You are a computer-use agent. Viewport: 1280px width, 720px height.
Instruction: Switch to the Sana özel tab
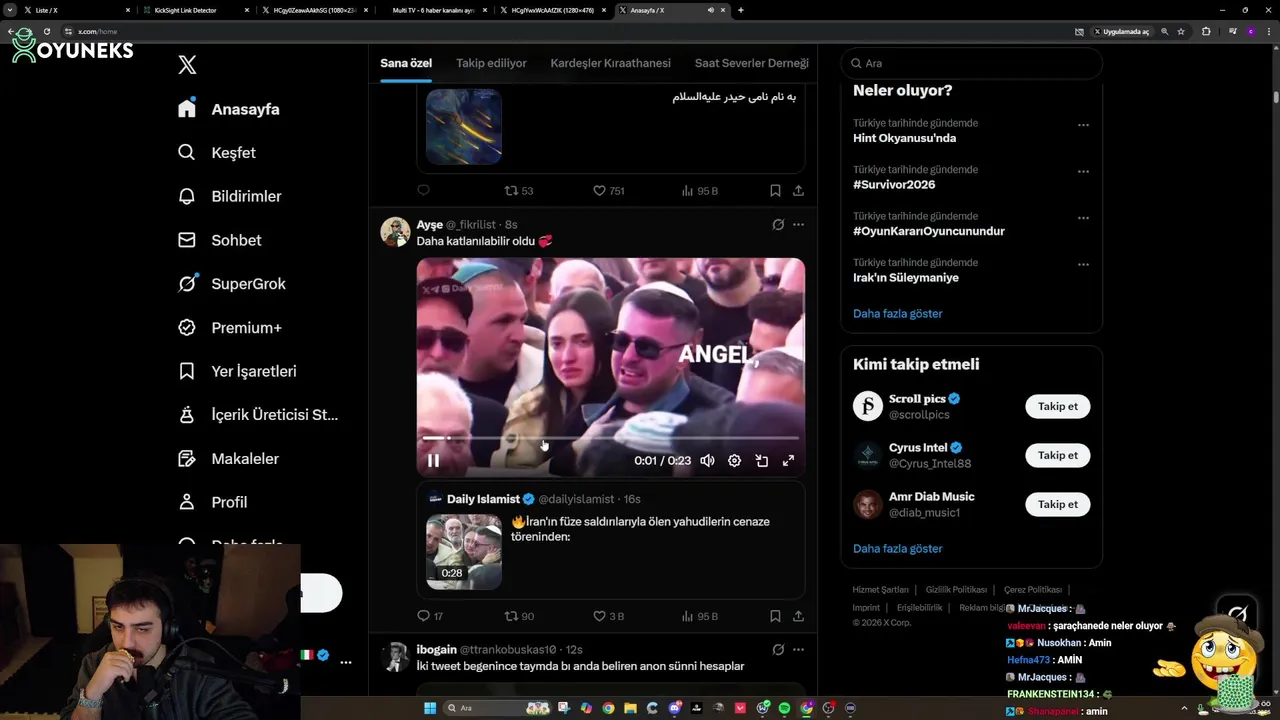coord(406,63)
